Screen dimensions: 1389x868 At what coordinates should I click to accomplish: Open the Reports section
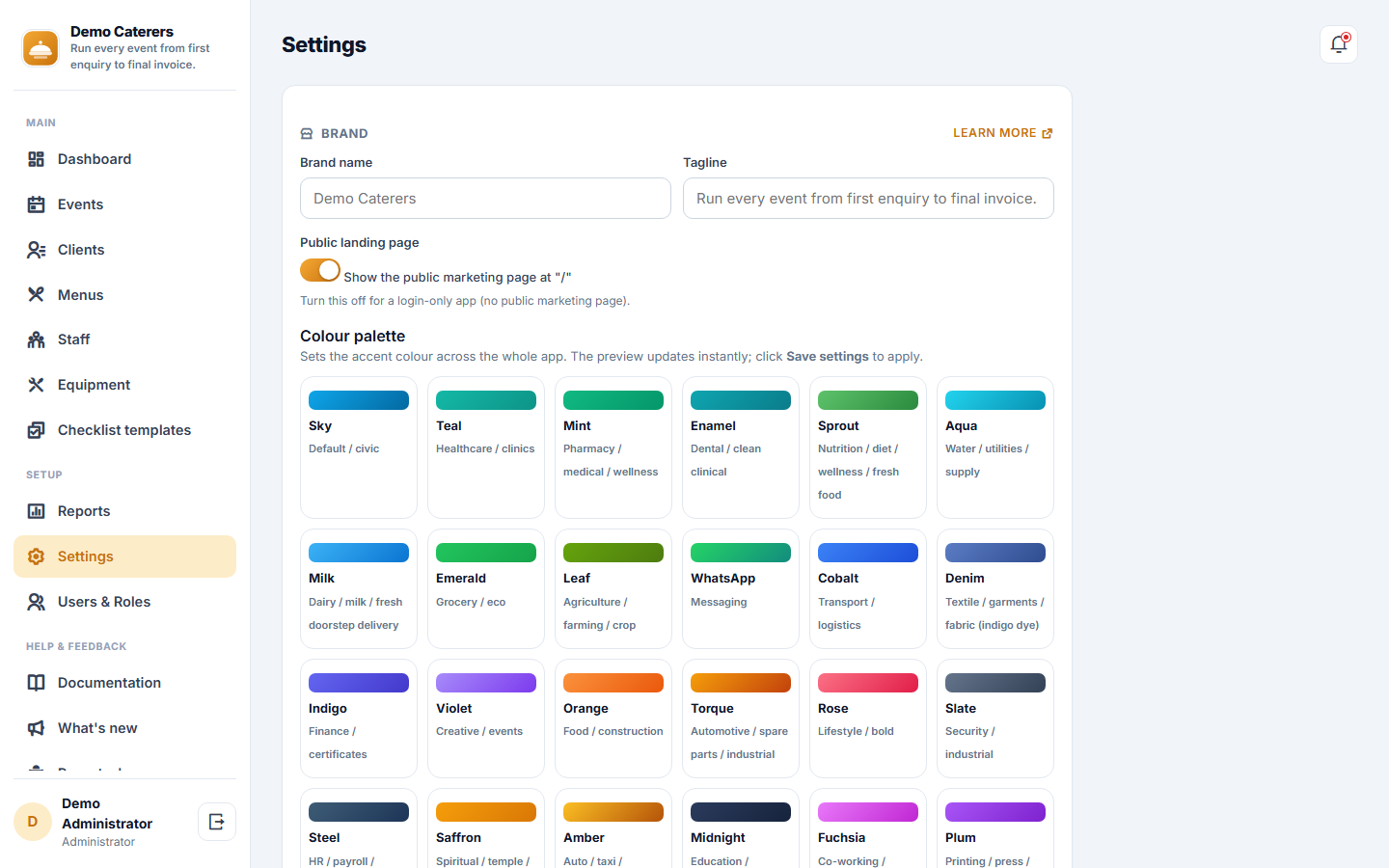coord(124,511)
